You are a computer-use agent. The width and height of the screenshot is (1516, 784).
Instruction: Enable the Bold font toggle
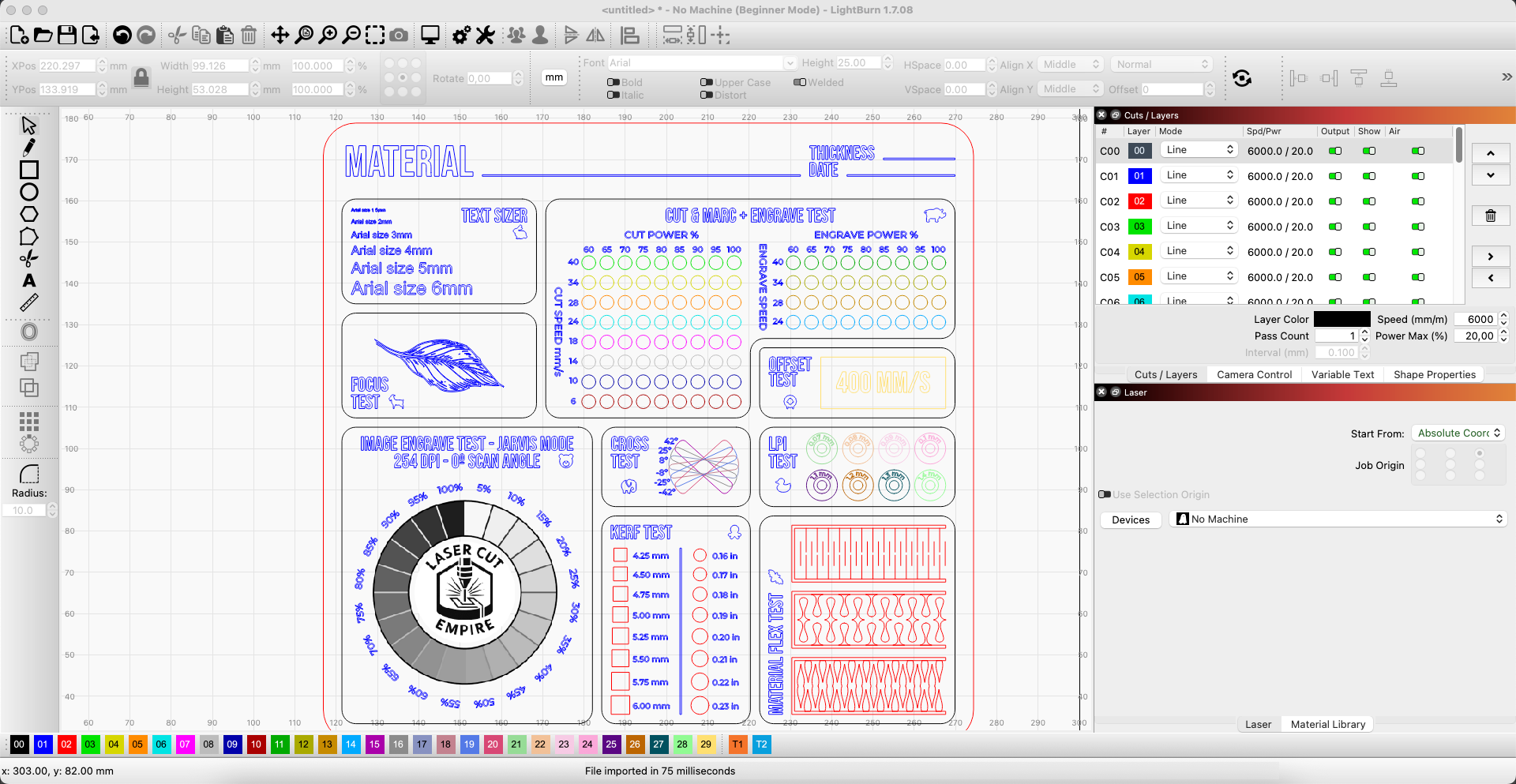click(614, 82)
